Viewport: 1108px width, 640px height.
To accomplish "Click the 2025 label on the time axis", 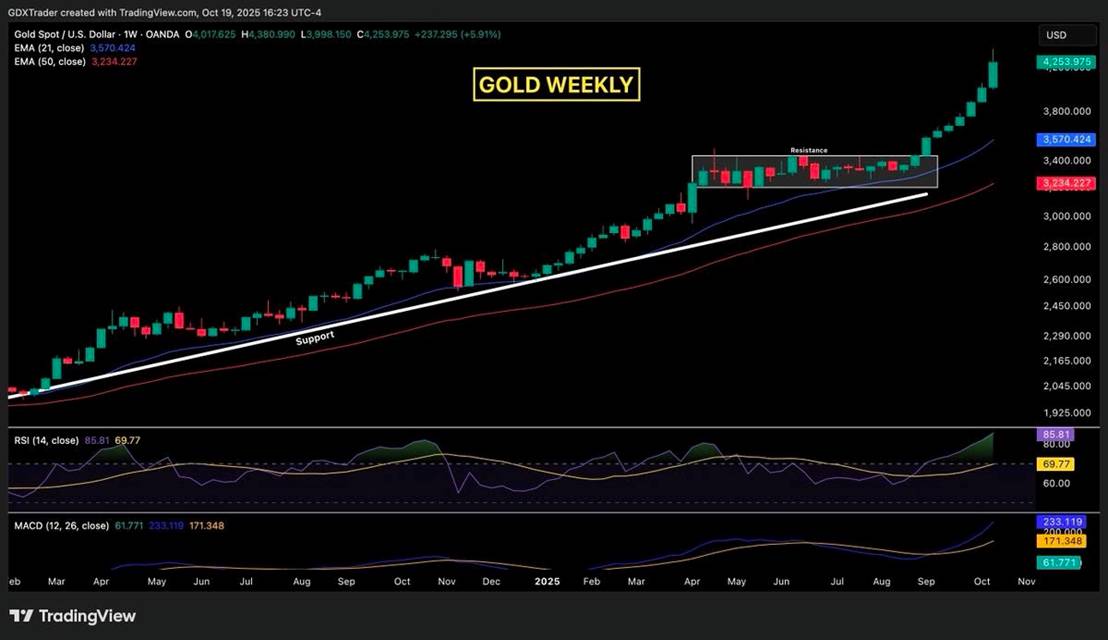I will (547, 581).
